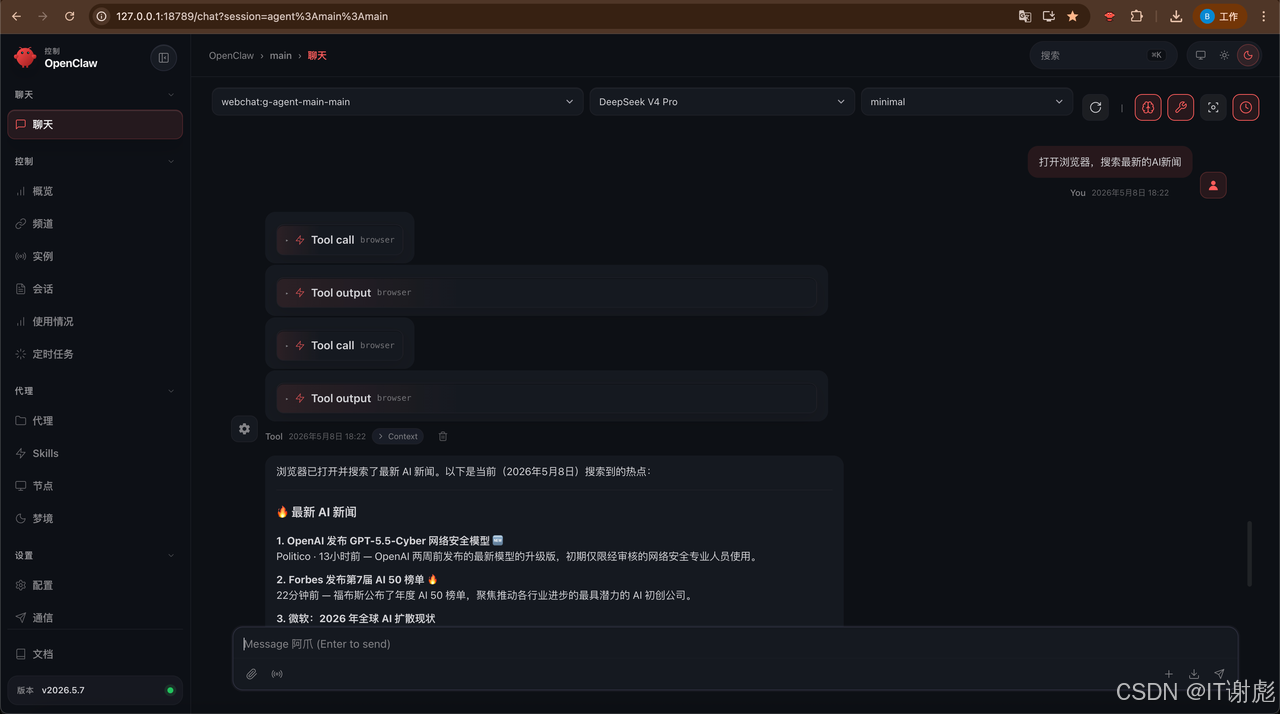Open the 会话 sidebar item
The height and width of the screenshot is (714, 1280).
coord(95,289)
